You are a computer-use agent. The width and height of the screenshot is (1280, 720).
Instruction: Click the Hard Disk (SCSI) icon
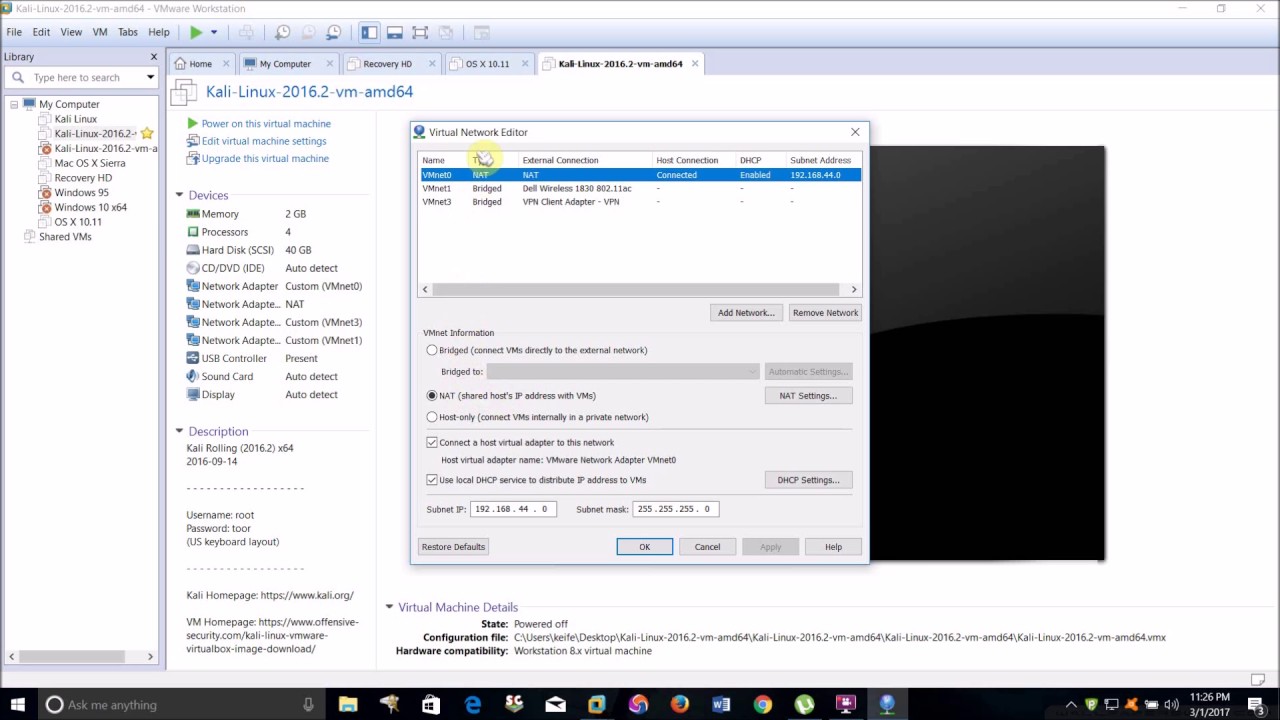pyautogui.click(x=194, y=250)
